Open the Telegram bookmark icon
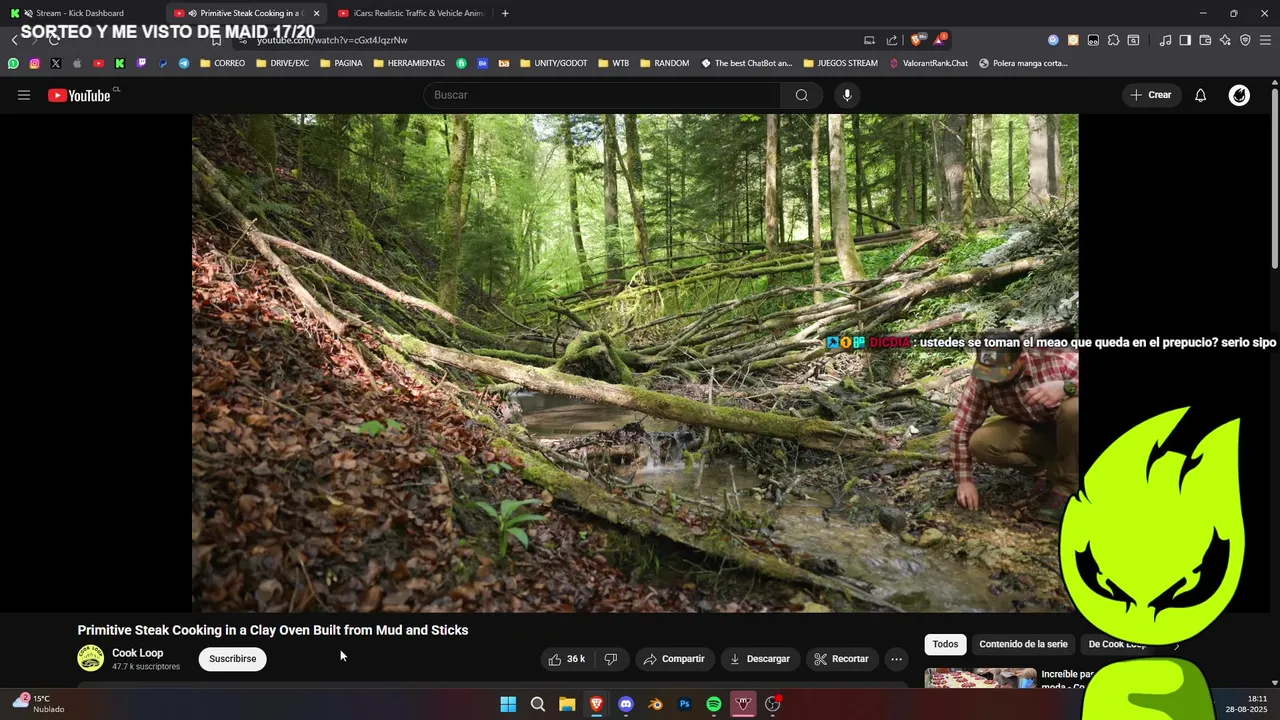 click(x=184, y=63)
